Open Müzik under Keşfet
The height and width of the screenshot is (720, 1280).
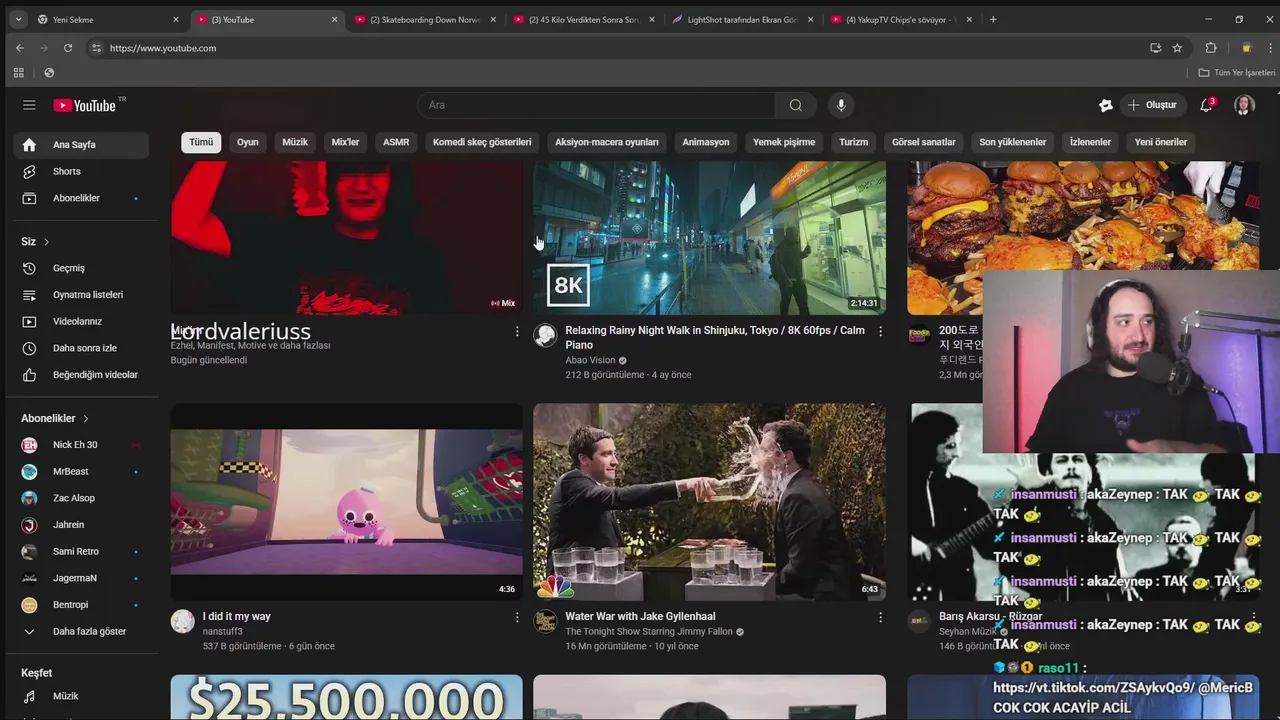82,696
